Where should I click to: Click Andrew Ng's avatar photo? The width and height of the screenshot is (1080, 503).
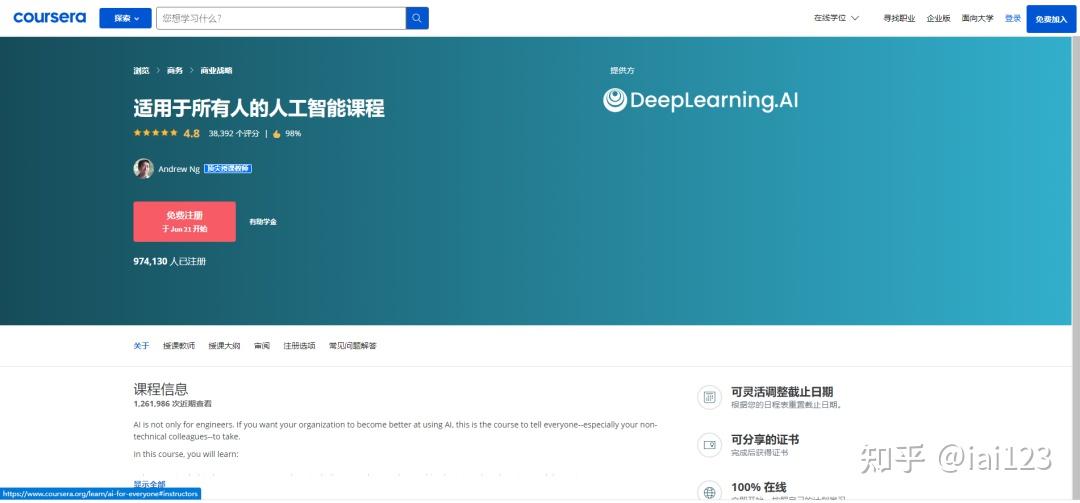point(143,169)
